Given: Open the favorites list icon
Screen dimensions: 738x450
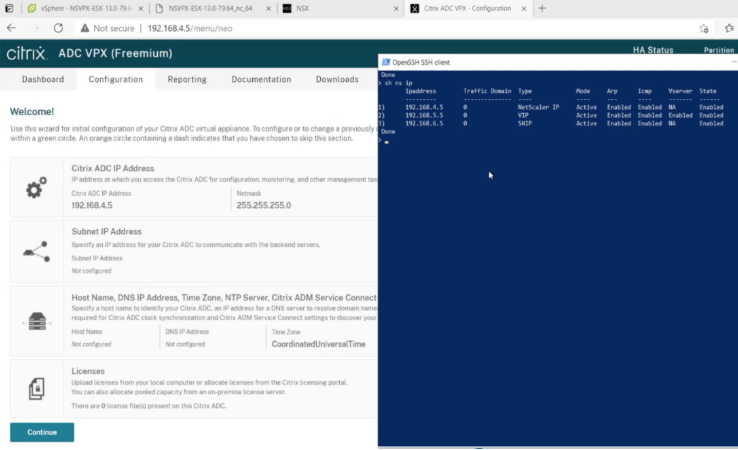Looking at the screenshot, I should [730, 28].
